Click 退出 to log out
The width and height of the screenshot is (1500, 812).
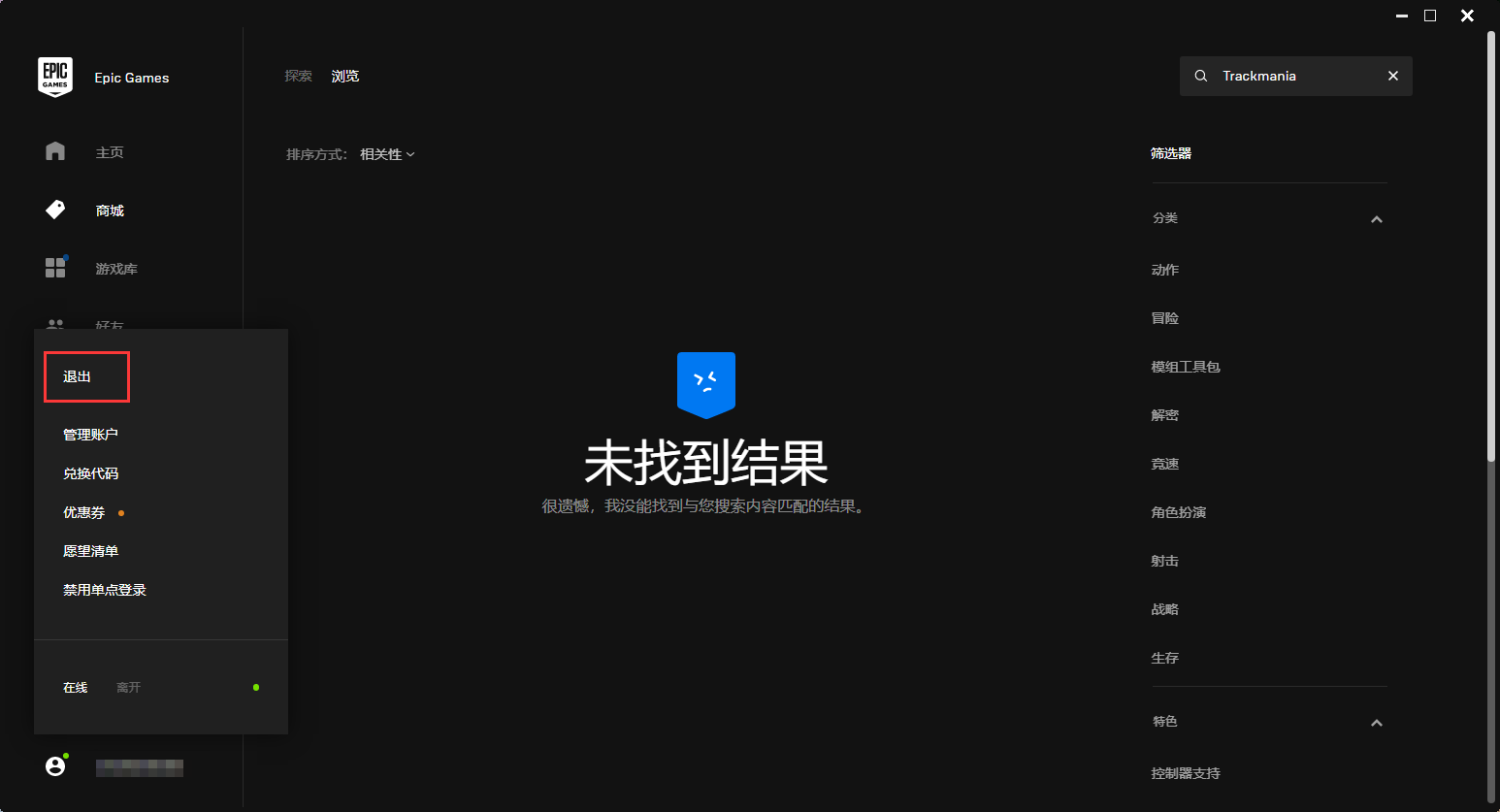click(x=85, y=376)
